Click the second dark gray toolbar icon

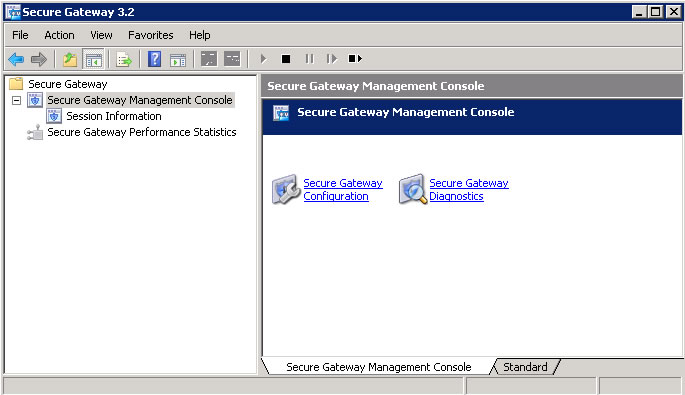tap(232, 59)
